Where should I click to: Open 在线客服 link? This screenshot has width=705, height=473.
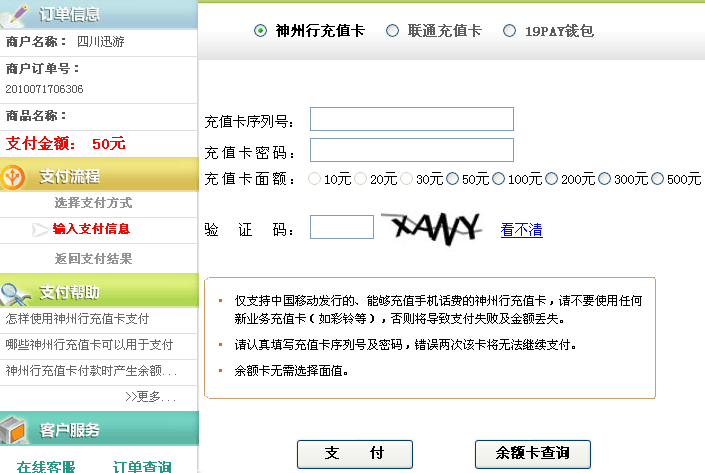(x=46, y=466)
